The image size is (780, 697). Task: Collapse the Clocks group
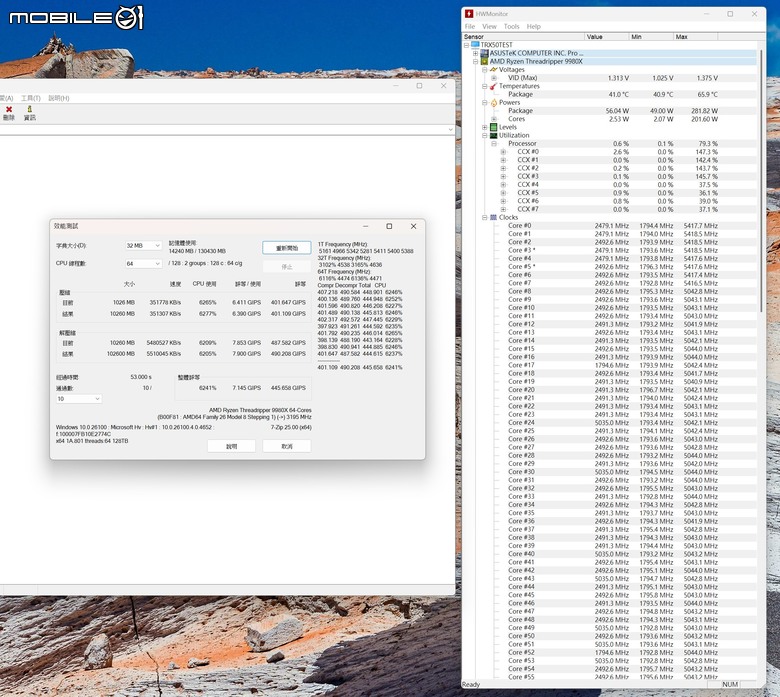[x=485, y=217]
